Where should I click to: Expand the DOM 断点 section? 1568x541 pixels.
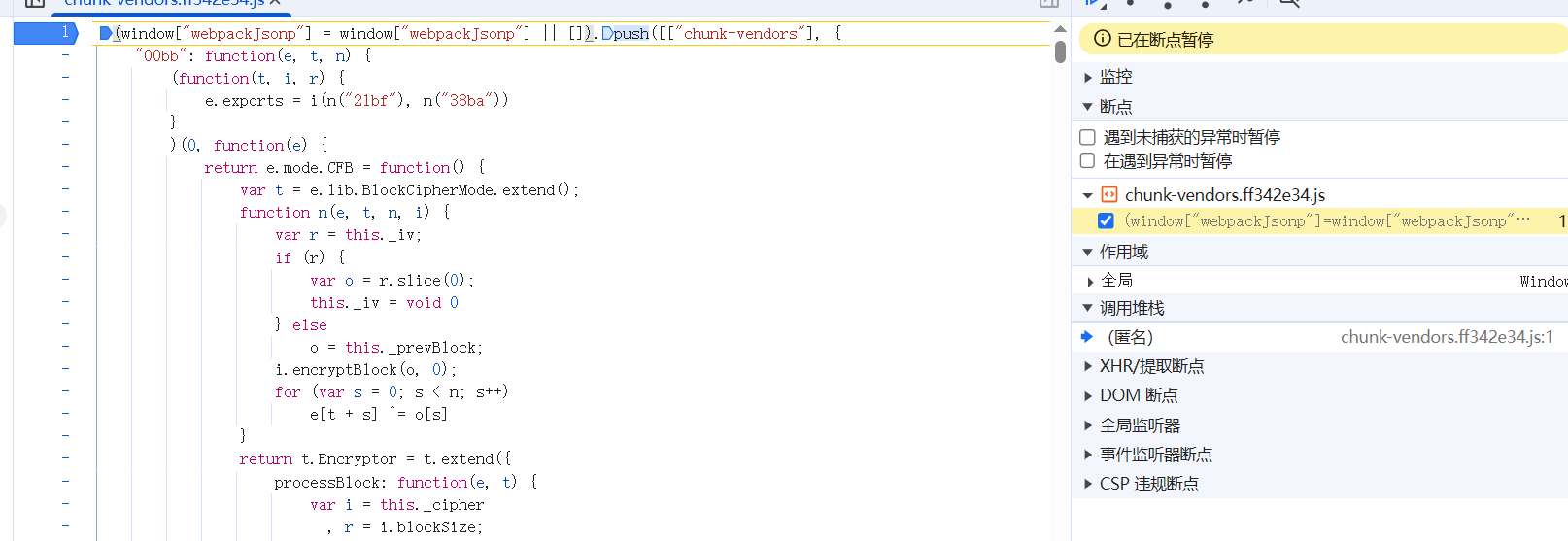[1139, 395]
